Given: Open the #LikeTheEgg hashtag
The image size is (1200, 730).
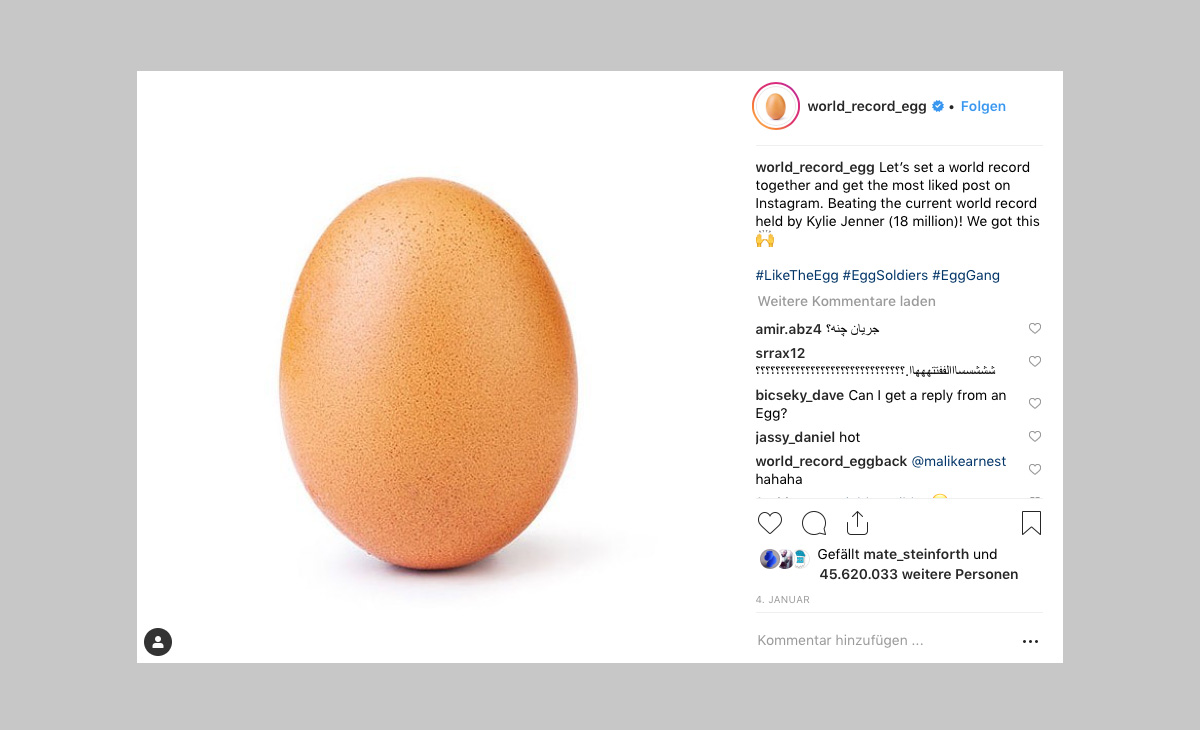Looking at the screenshot, I should pos(796,275).
